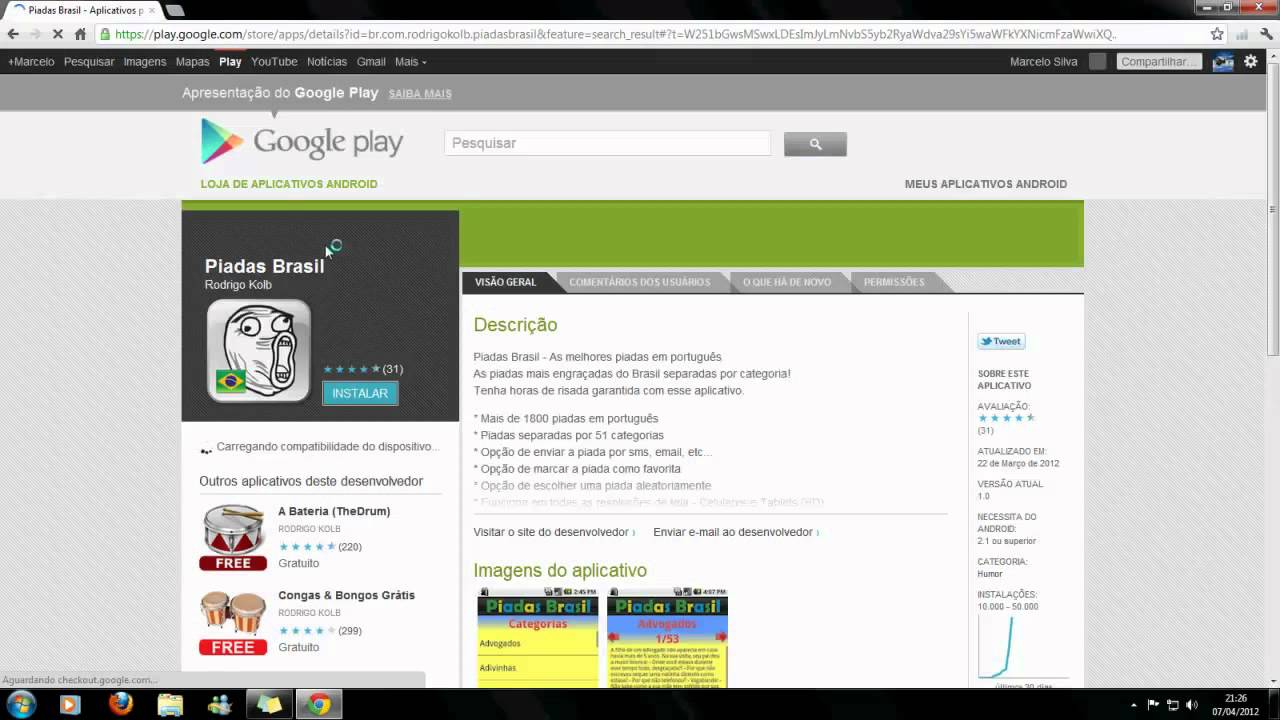Stop loading the page in Chrome toolbar
Screen dimensions: 1280x720
click(57, 34)
